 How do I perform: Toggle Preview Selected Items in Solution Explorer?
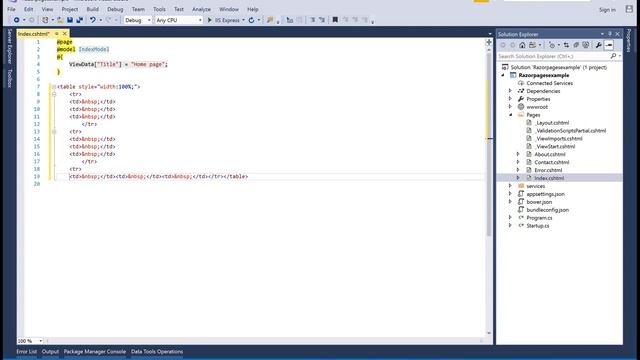click(x=609, y=45)
